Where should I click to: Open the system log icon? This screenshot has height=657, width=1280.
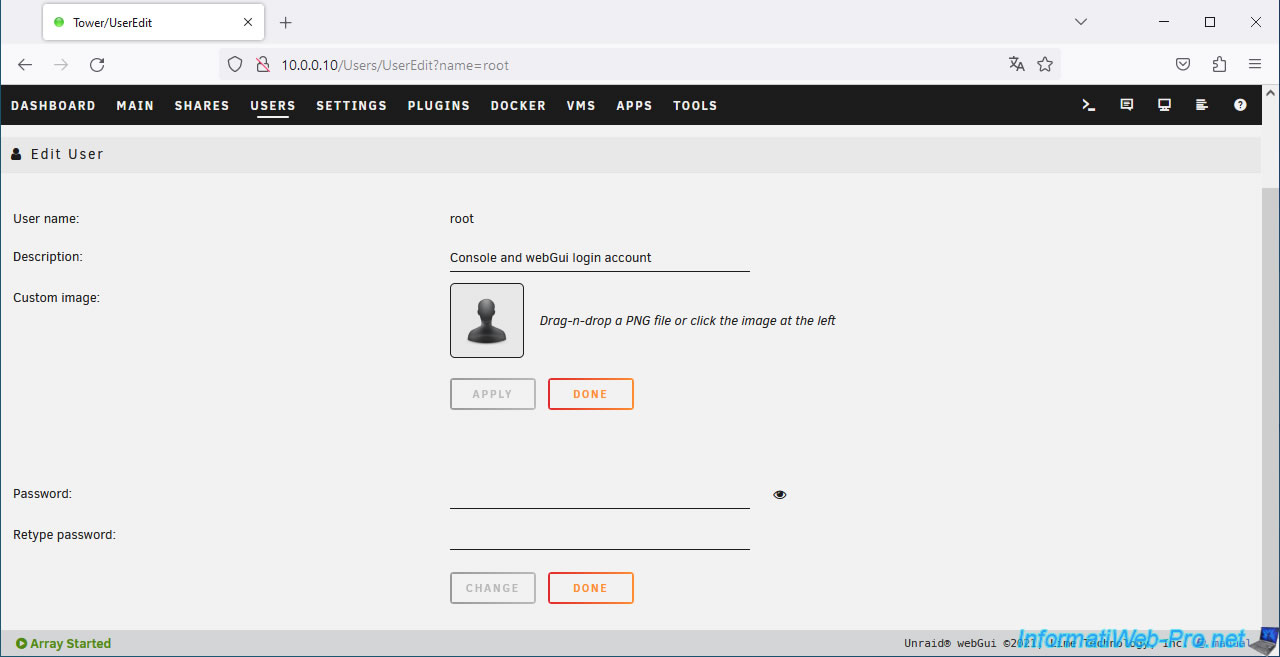tap(1202, 105)
